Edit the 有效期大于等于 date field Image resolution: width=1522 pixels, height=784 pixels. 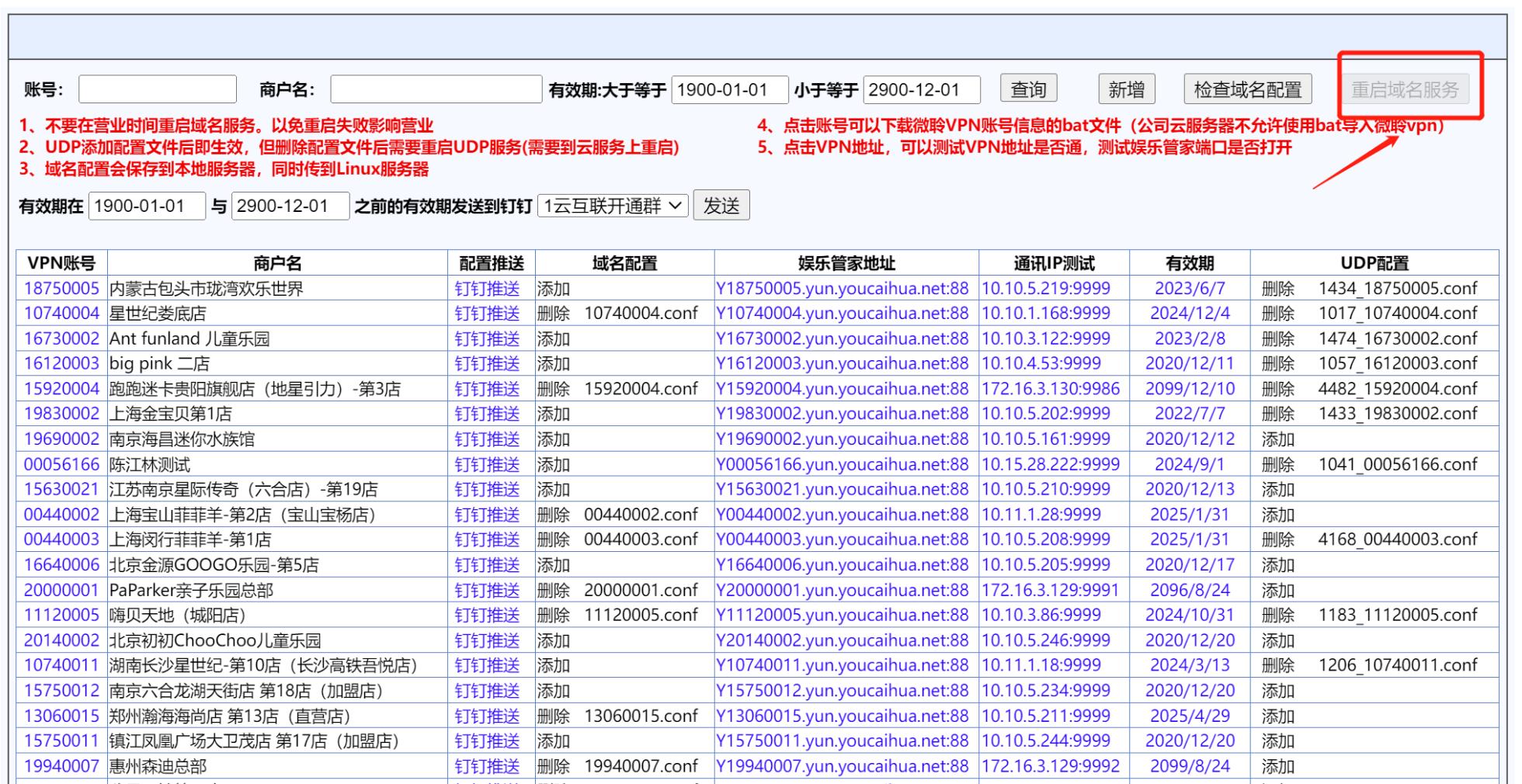(x=730, y=89)
